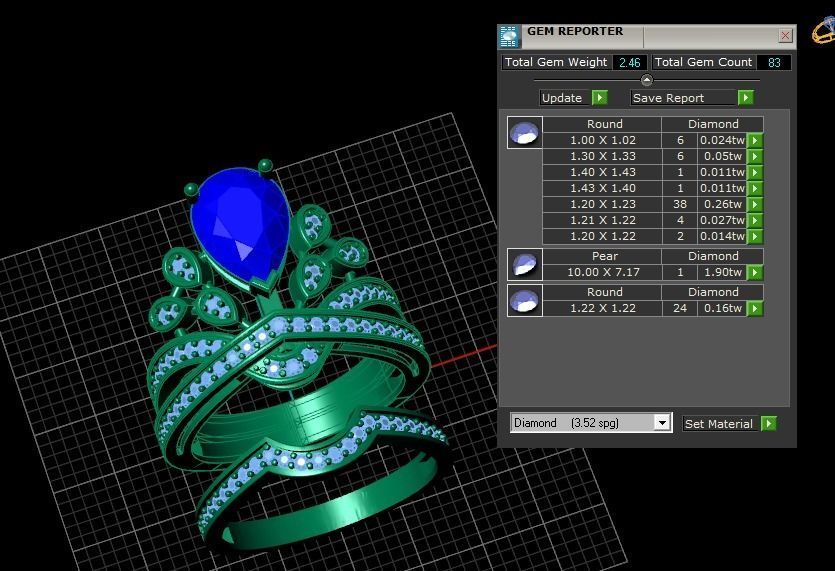
Task: Click the Total Gem Weight value 2.46
Action: click(x=629, y=62)
